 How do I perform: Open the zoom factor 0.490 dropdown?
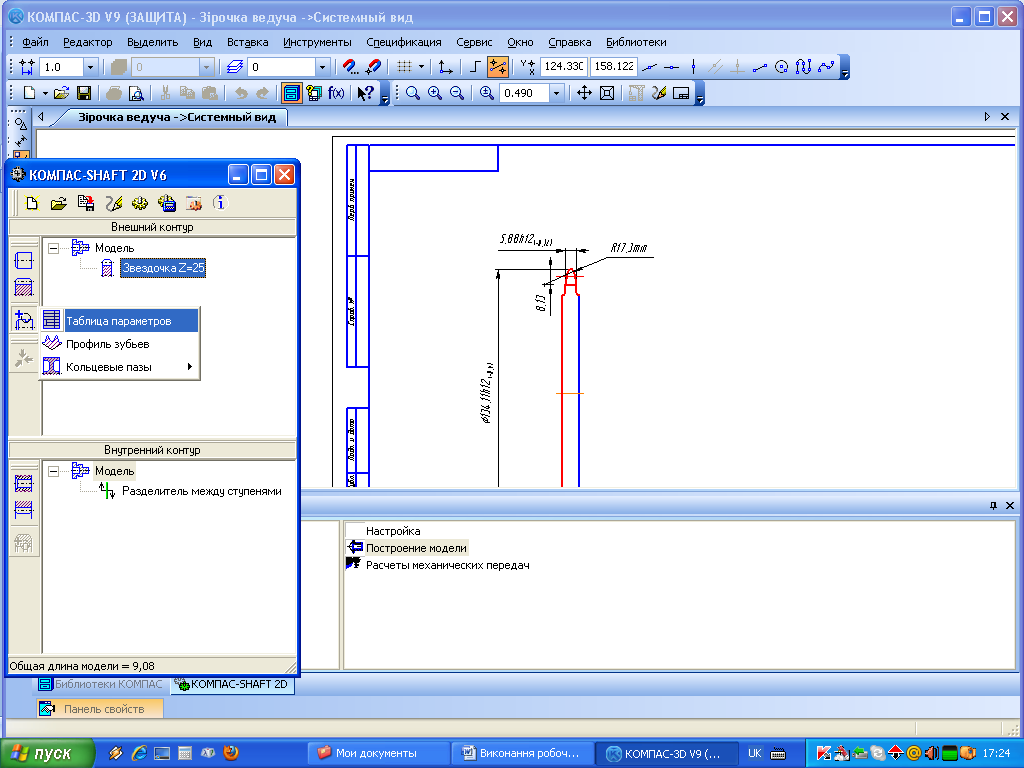point(556,93)
